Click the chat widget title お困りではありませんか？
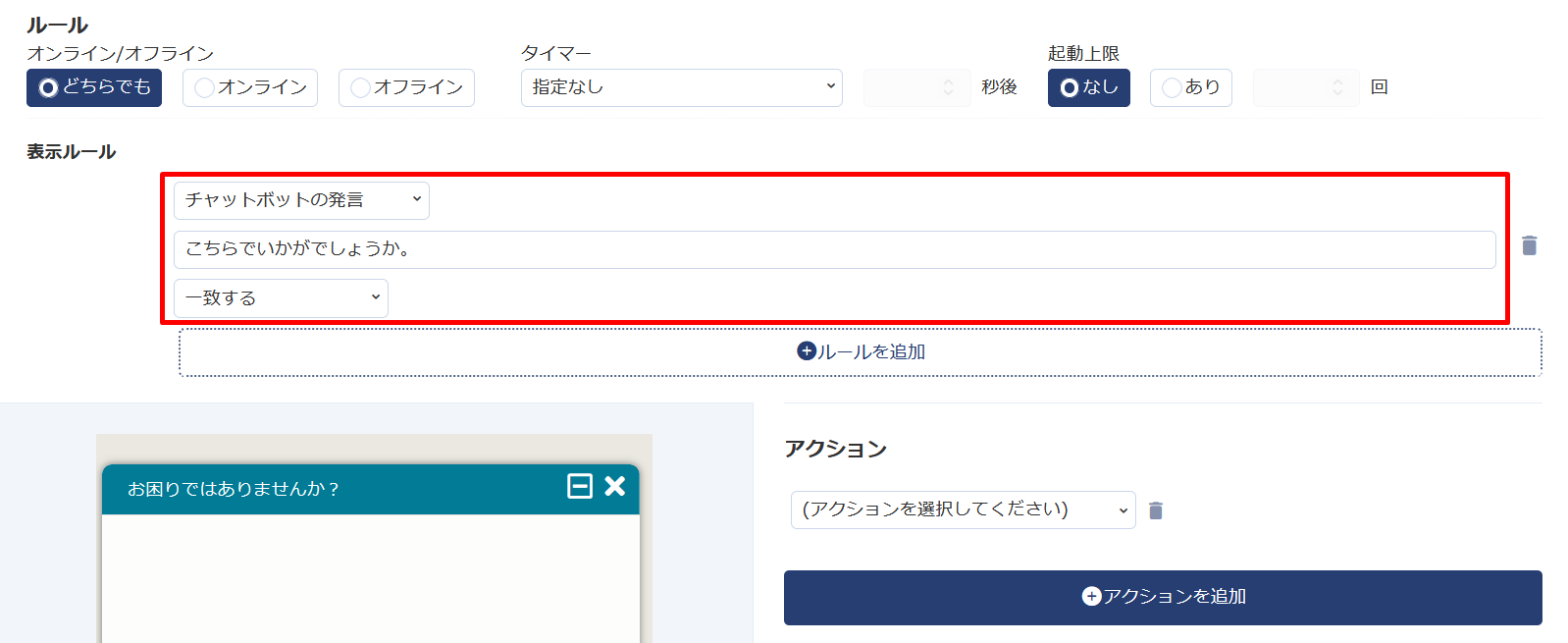 [234, 489]
